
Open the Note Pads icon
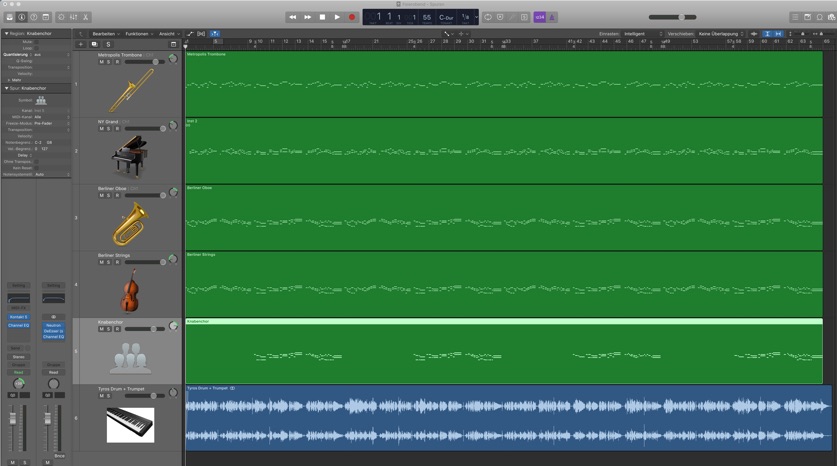(x=808, y=17)
